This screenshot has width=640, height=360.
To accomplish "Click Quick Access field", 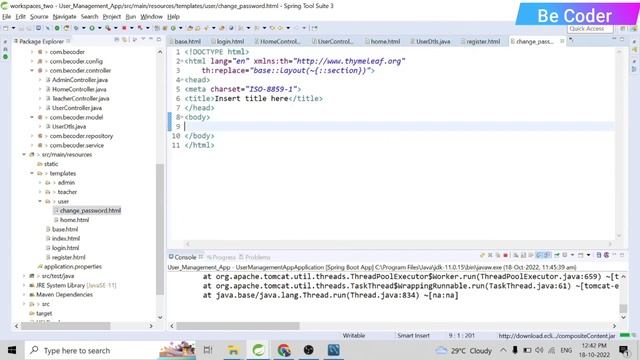I will point(590,29).
